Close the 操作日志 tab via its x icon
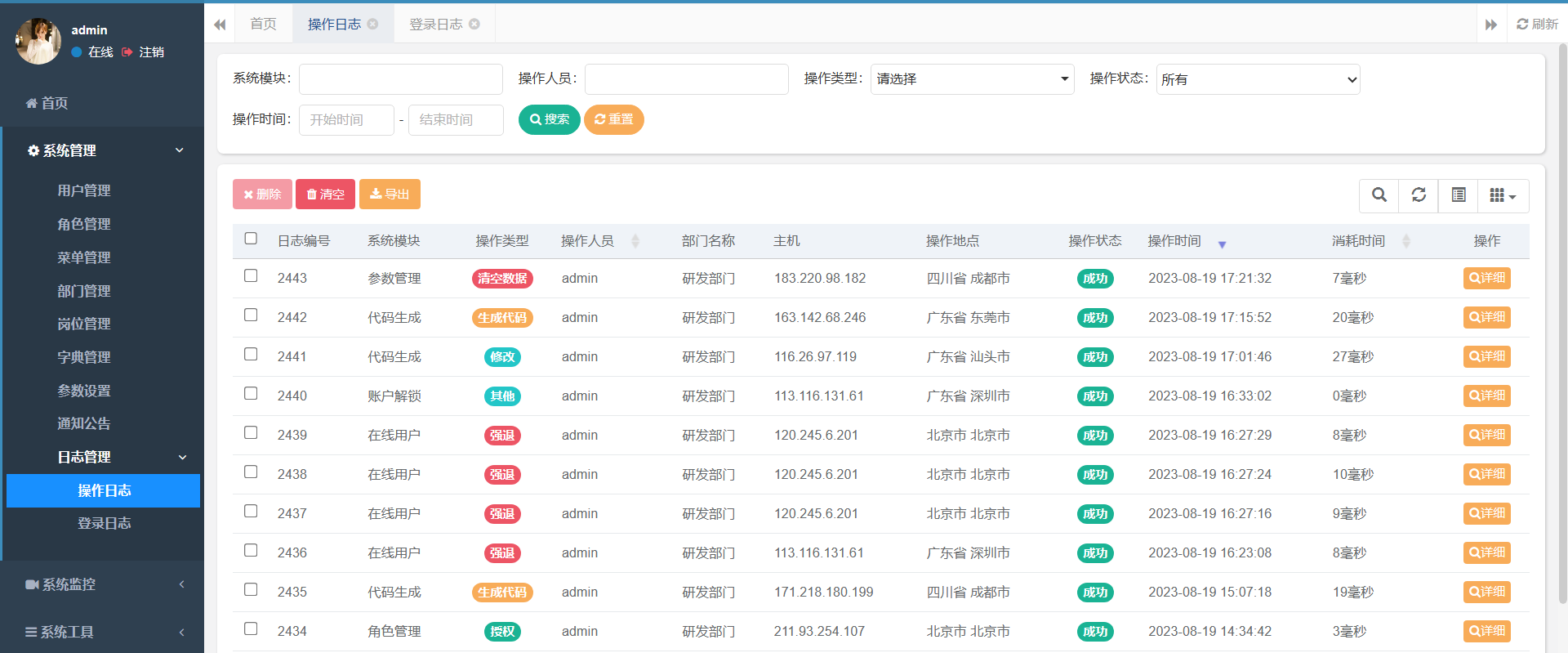Viewport: 1568px width, 653px height. (x=373, y=24)
